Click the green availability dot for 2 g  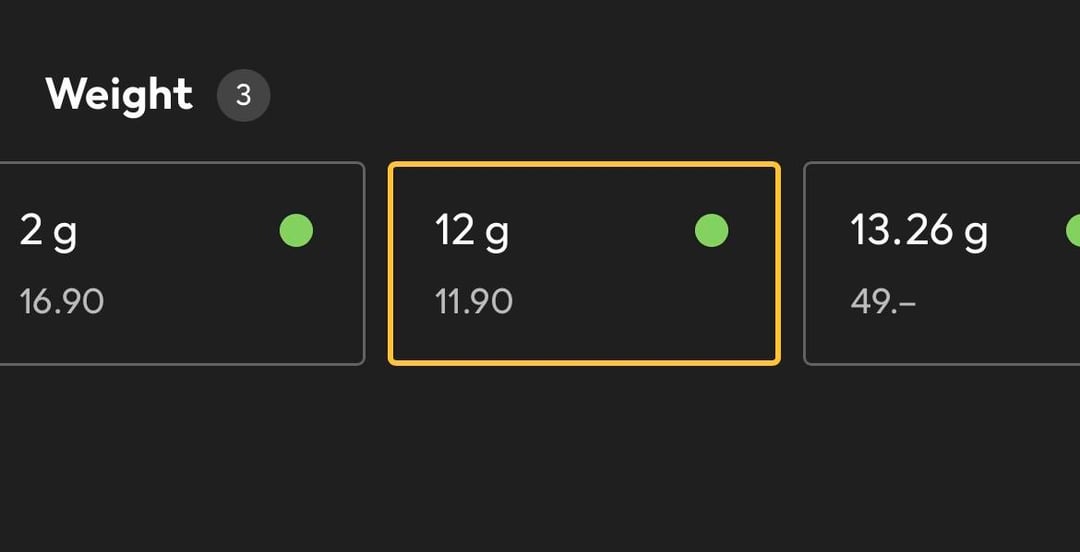(296, 231)
